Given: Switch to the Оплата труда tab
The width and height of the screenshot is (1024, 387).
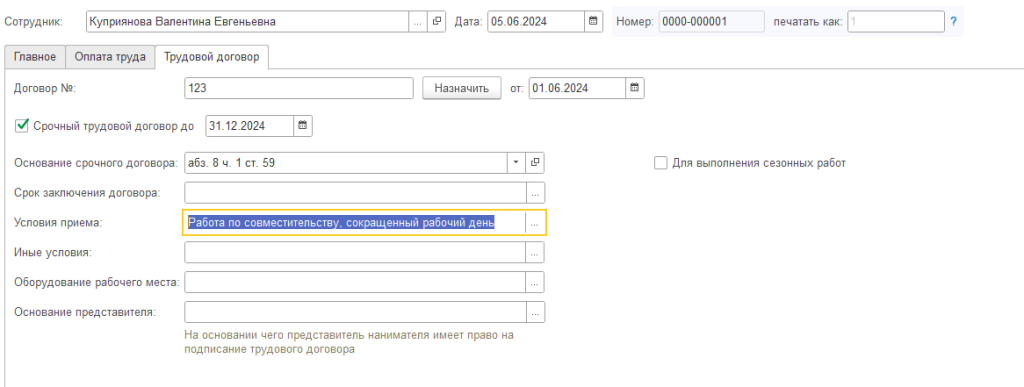Looking at the screenshot, I should 110,57.
